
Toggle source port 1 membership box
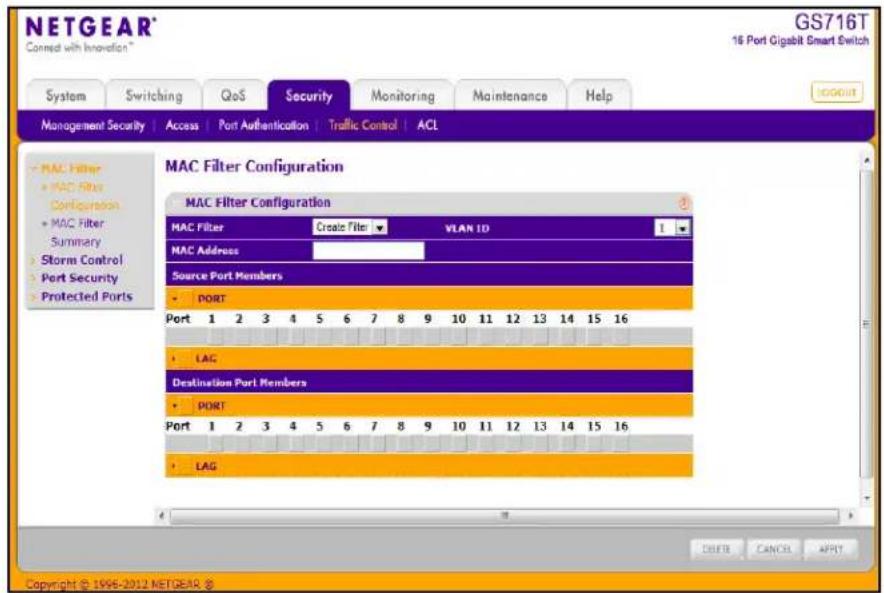click(214, 337)
